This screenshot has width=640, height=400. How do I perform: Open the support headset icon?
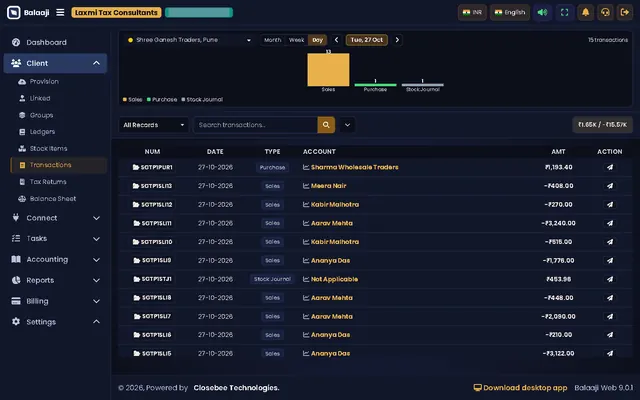point(605,12)
